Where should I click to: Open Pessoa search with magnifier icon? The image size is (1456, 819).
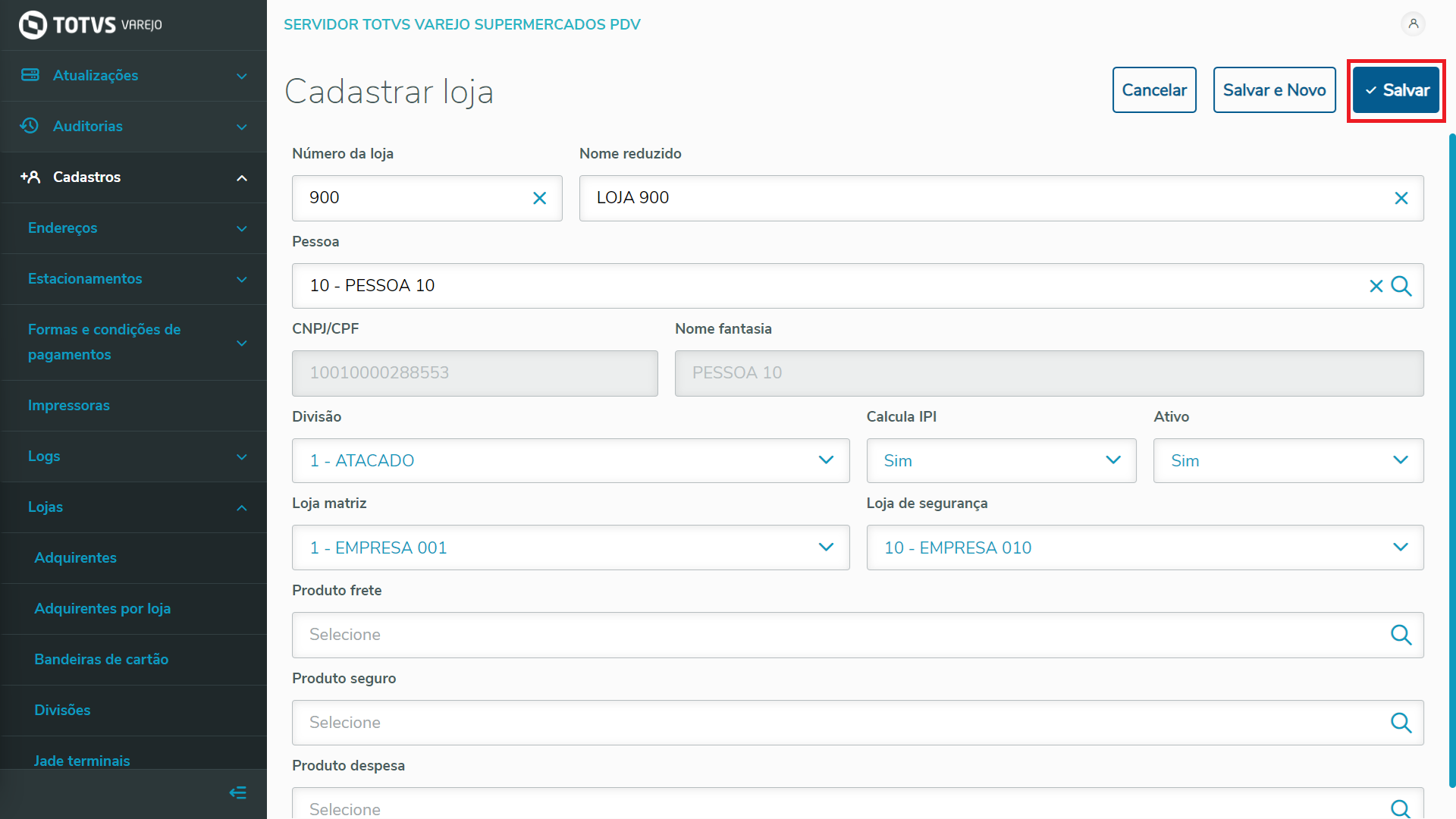pyautogui.click(x=1401, y=286)
